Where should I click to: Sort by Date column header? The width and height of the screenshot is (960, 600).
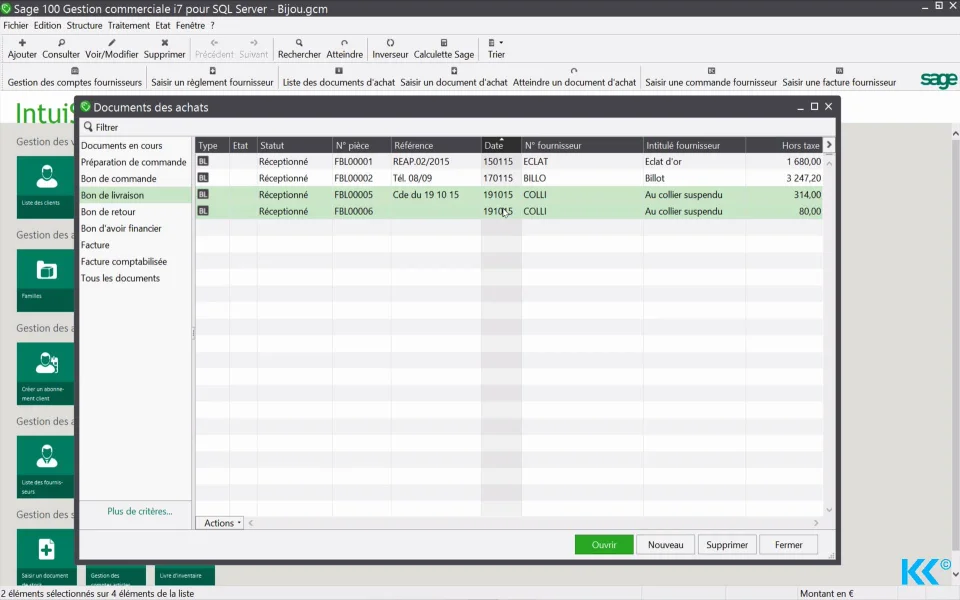click(x=501, y=146)
